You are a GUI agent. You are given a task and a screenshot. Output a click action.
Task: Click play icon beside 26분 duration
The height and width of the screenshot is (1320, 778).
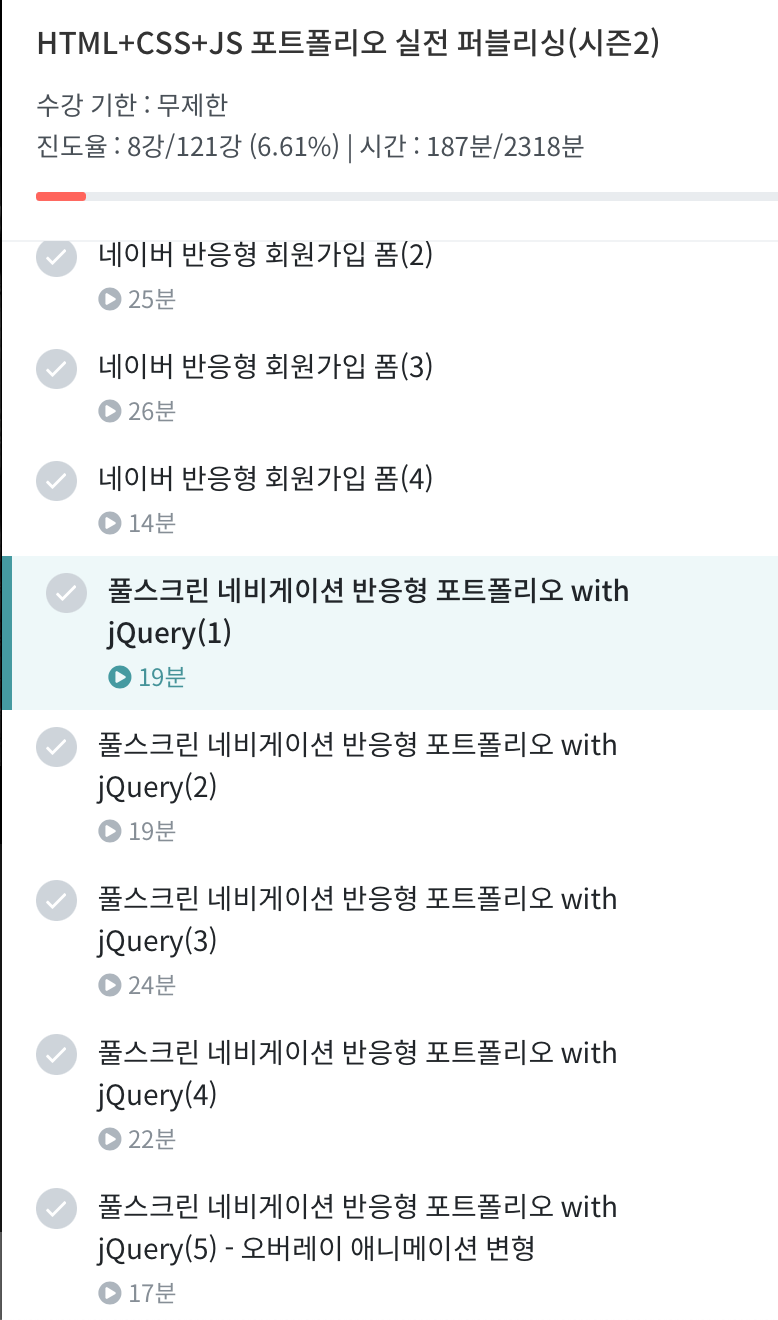point(109,411)
